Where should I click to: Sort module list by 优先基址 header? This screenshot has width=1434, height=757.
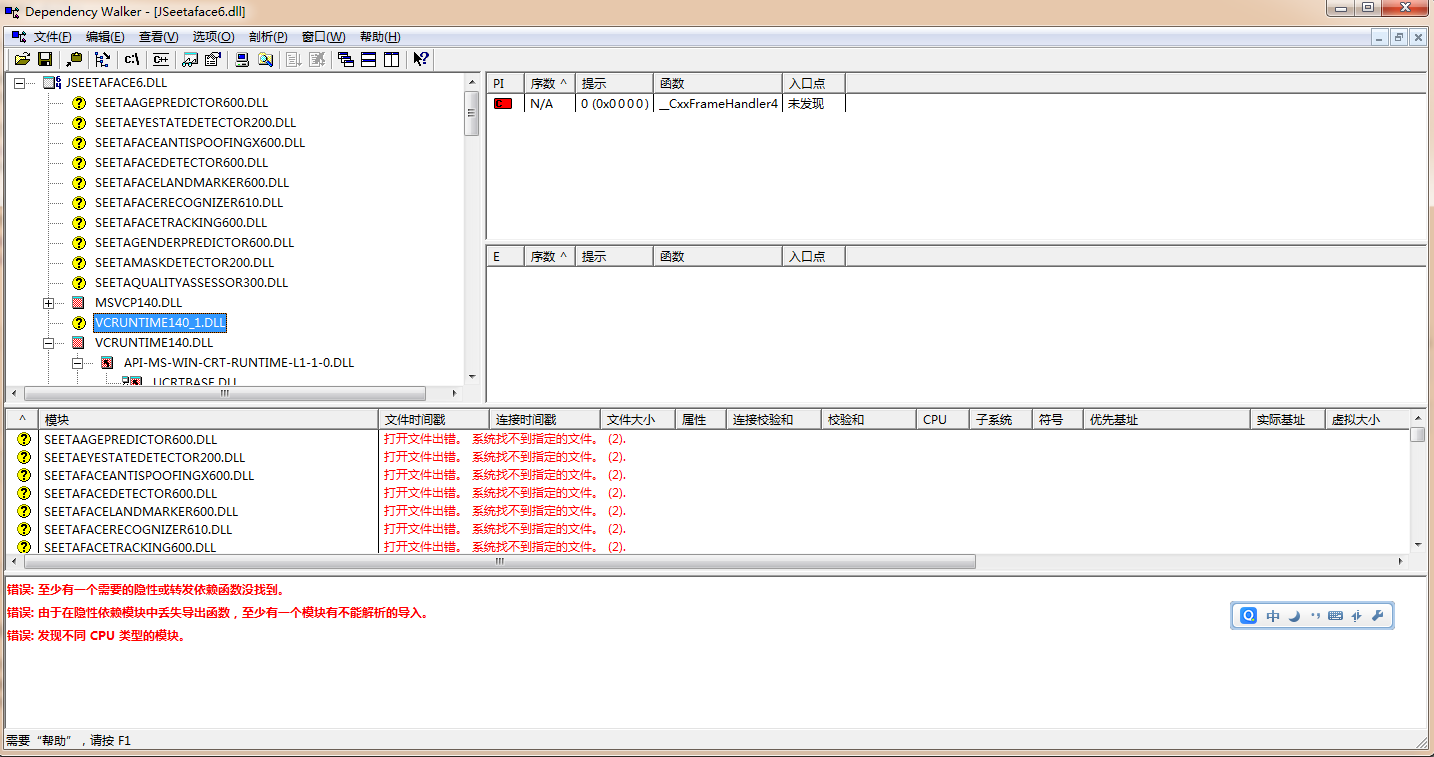pyautogui.click(x=1167, y=419)
